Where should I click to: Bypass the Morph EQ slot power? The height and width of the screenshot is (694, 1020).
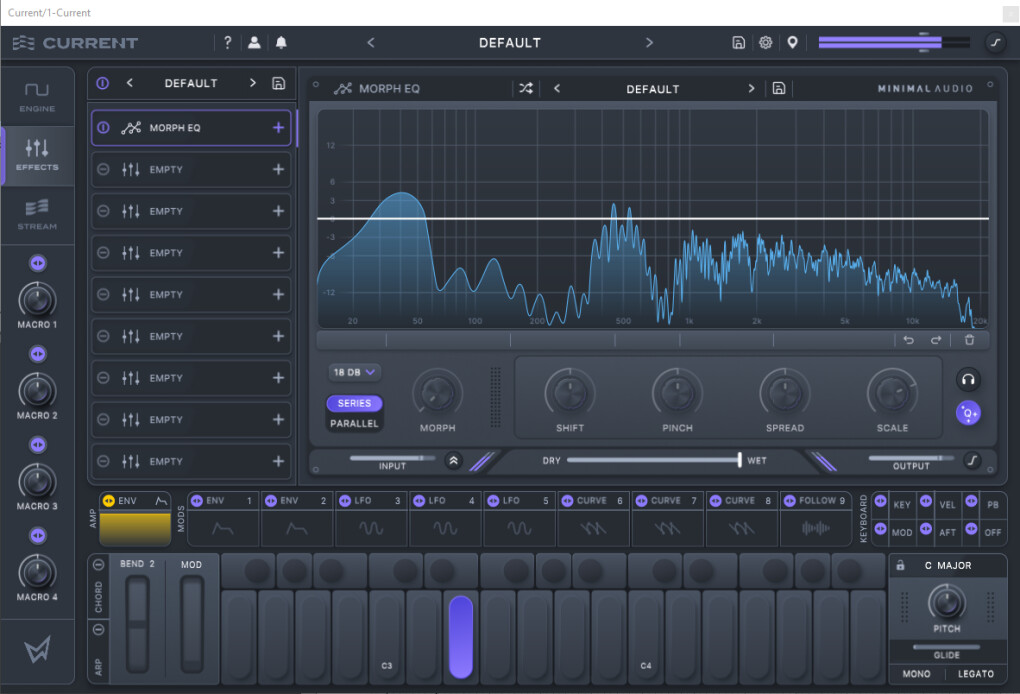pyautogui.click(x=103, y=127)
